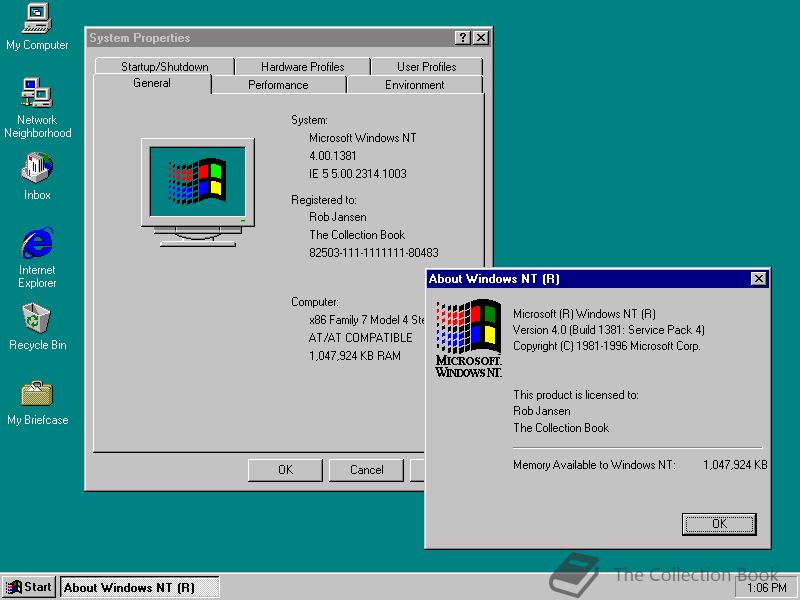The image size is (800, 600).
Task: Close the System Properties window
Action: pos(481,38)
